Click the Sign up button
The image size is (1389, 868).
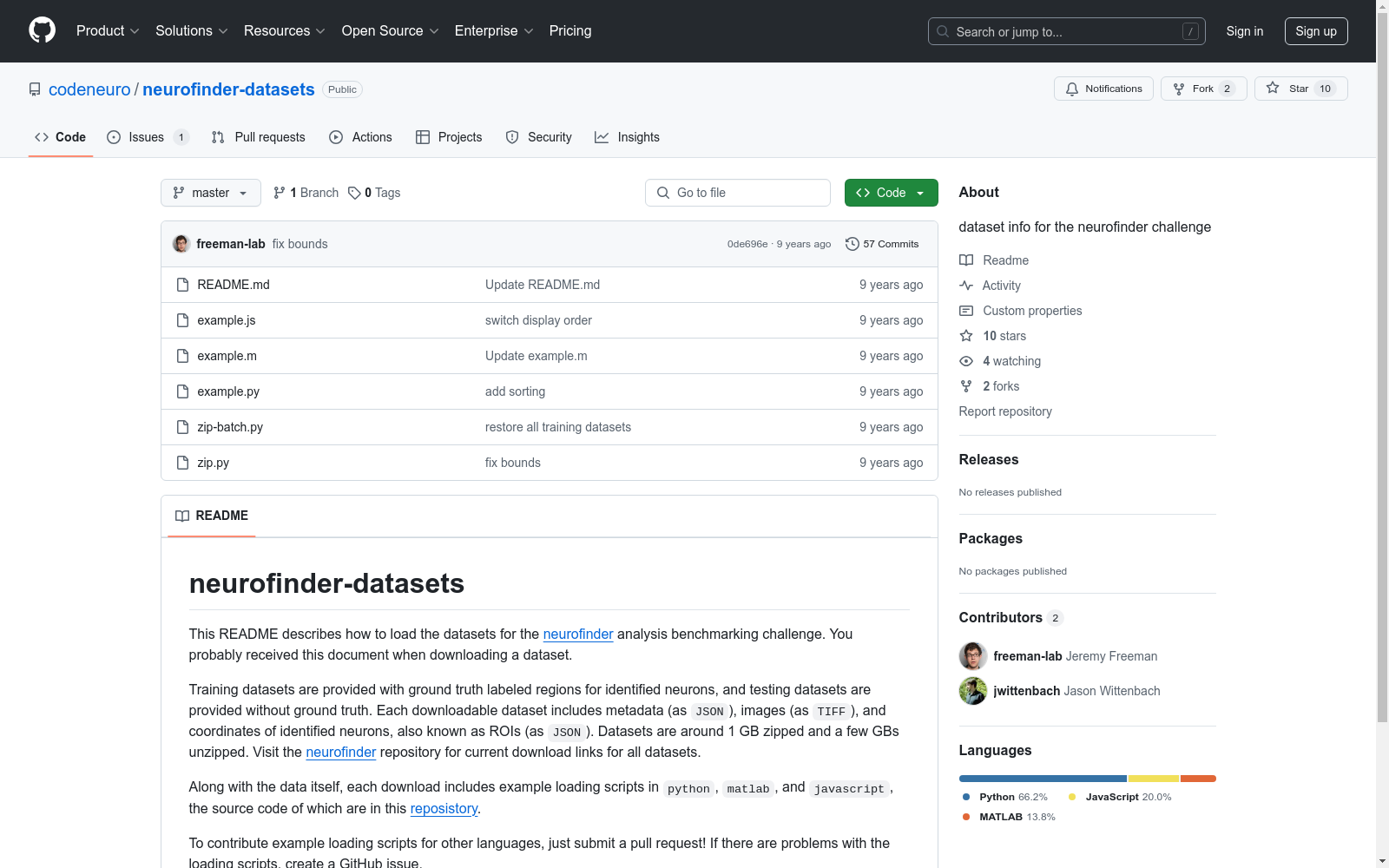tap(1316, 31)
